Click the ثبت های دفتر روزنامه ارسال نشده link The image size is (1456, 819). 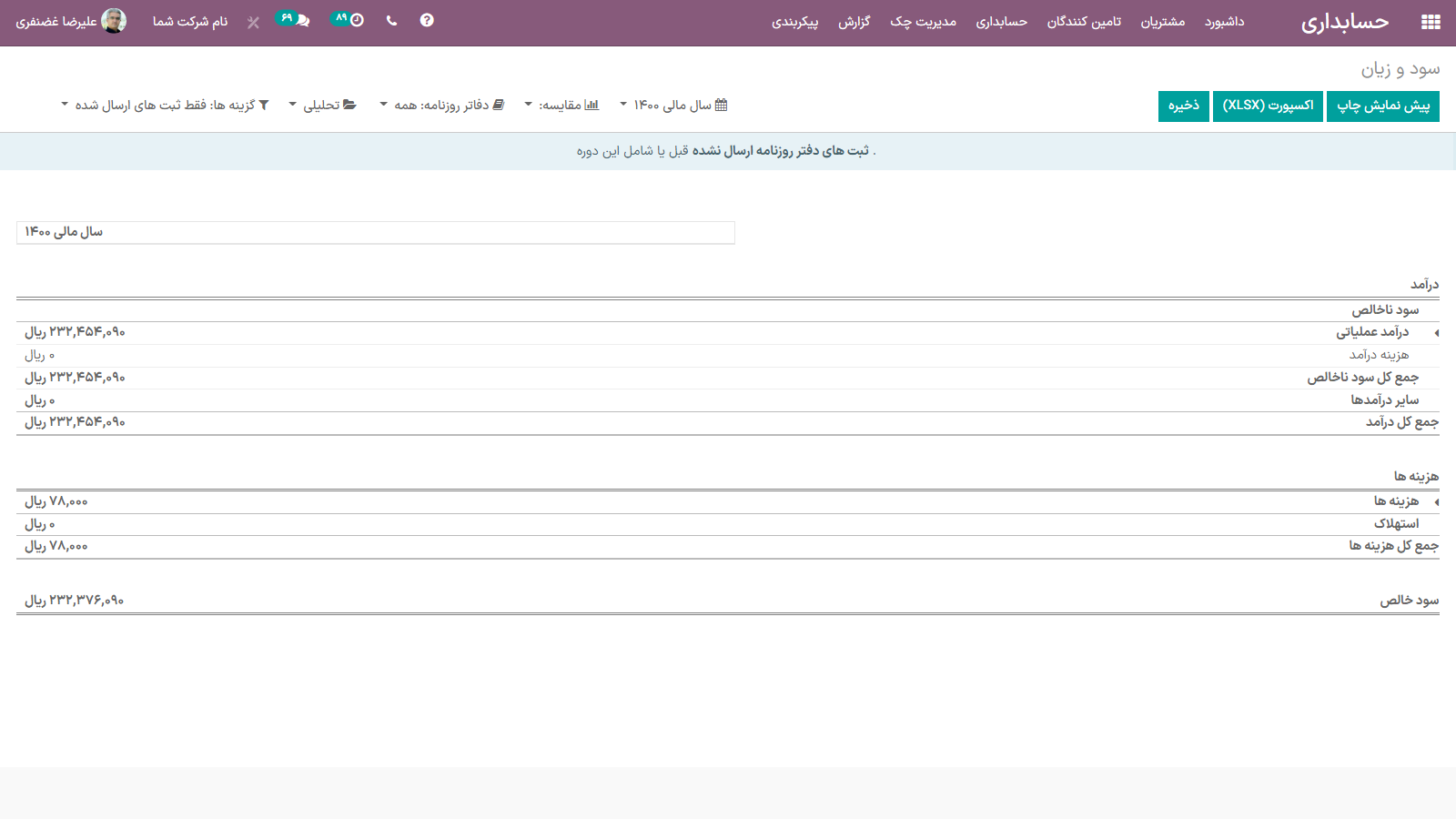click(x=781, y=150)
